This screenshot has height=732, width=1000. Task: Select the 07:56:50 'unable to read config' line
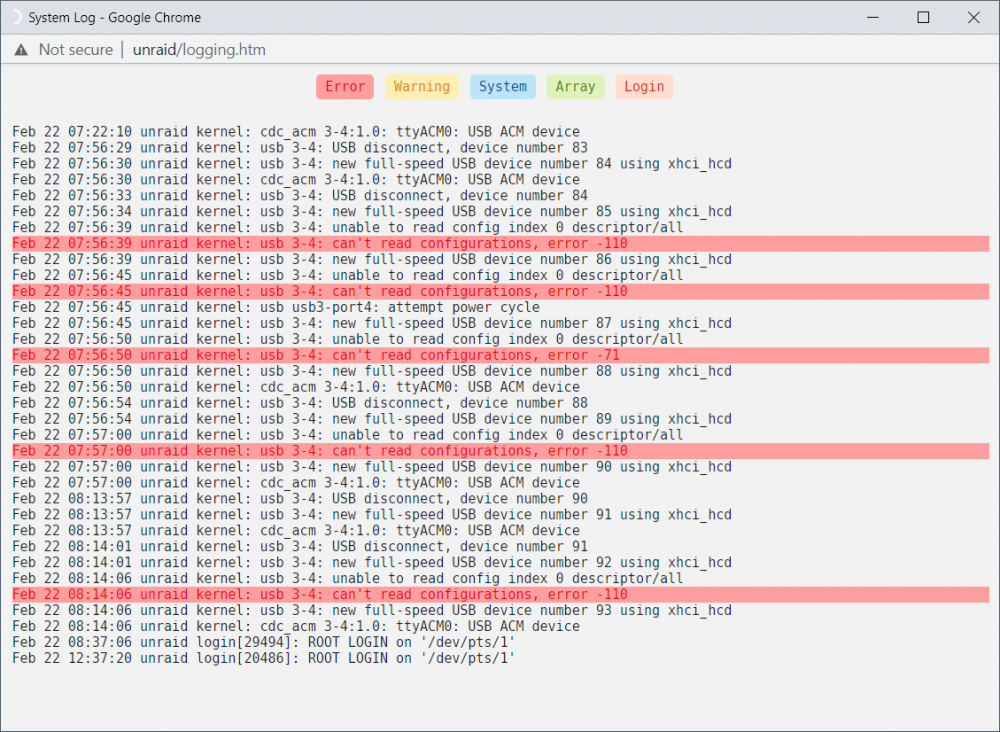[x=348, y=339]
